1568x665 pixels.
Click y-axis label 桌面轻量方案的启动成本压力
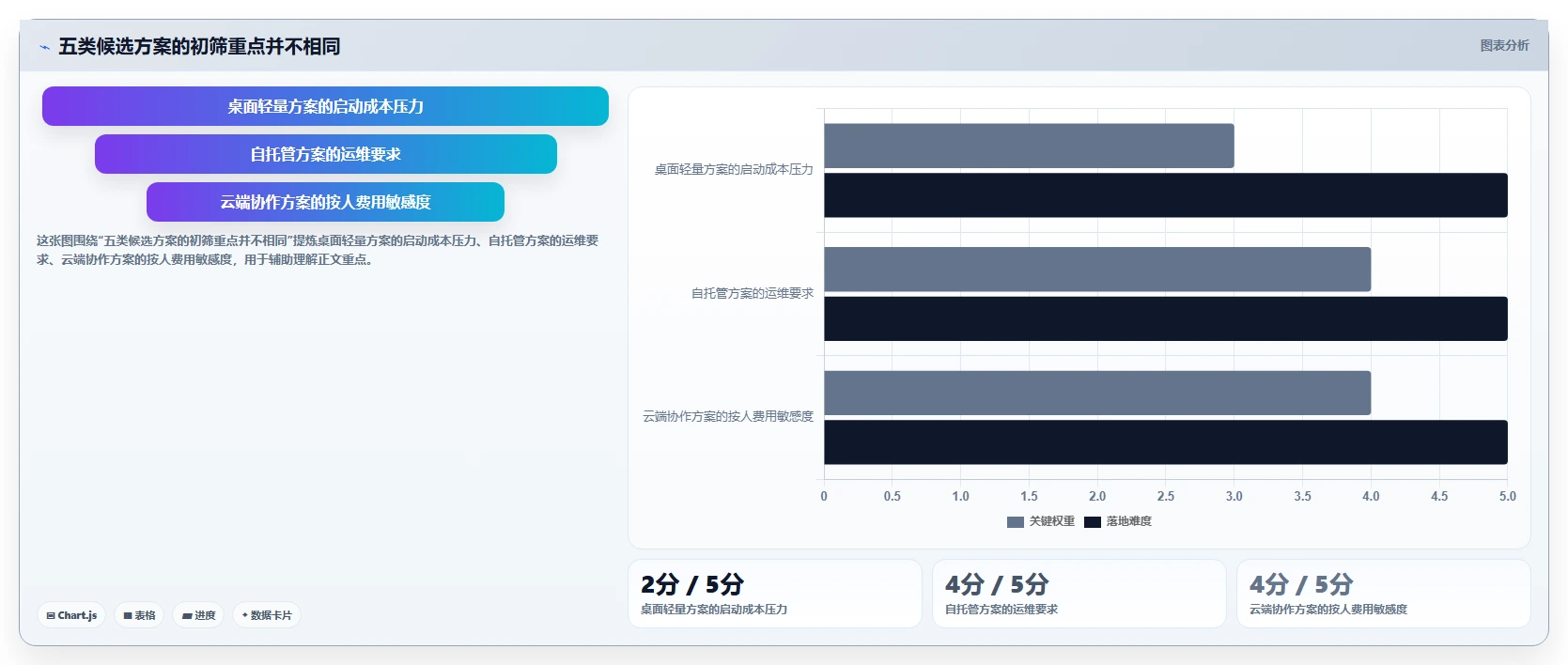tap(734, 170)
